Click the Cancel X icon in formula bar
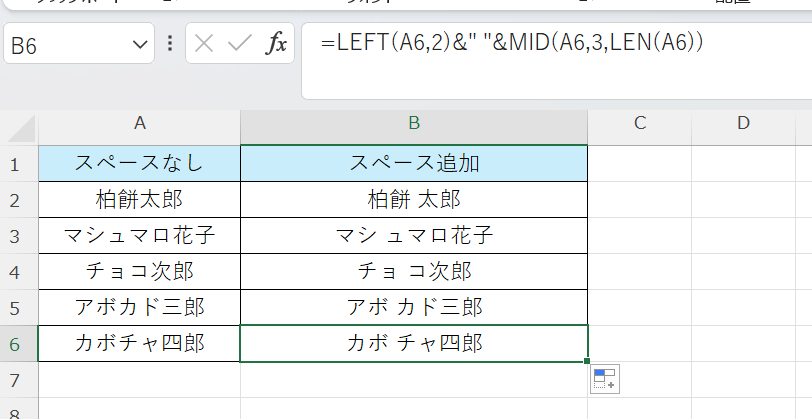 point(204,44)
